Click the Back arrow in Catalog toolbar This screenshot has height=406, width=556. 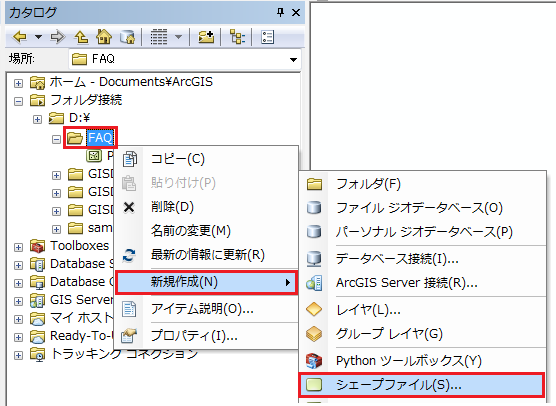20,37
